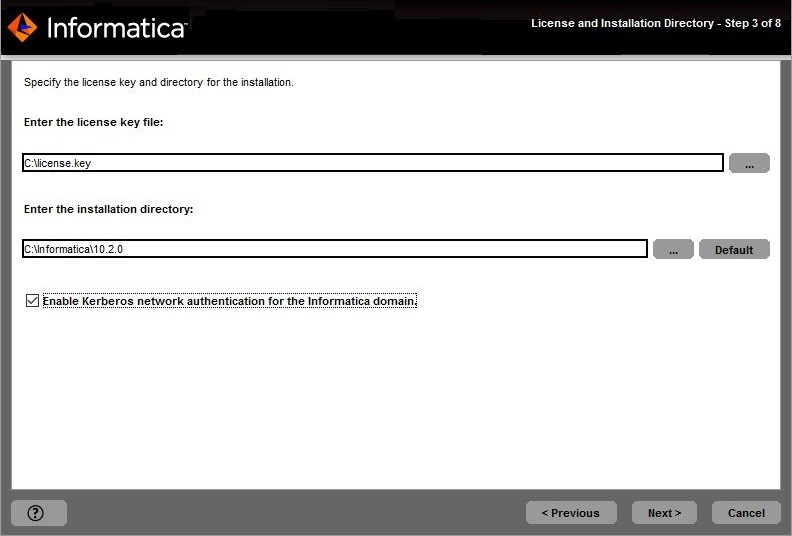
Task: Toggle Enable Kerberos network authentication checkbox
Action: pos(32,301)
